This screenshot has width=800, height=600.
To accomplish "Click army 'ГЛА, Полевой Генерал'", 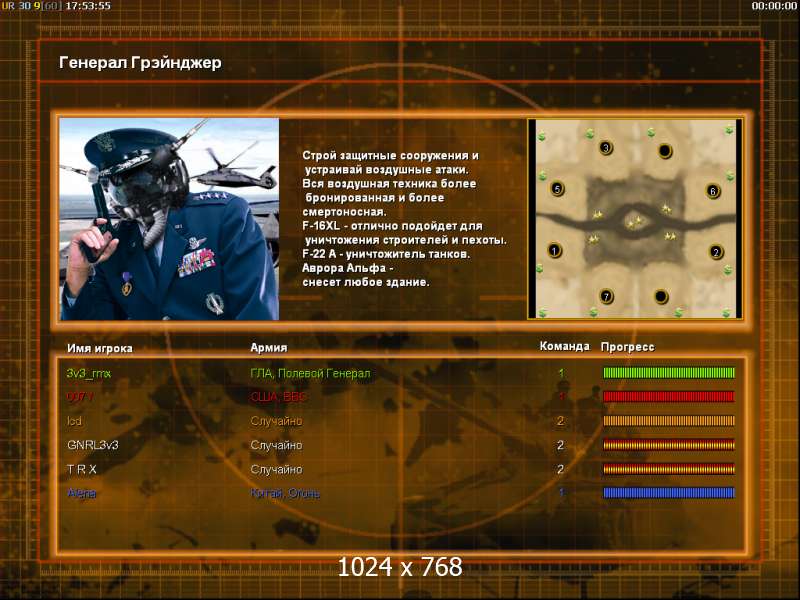I will point(310,373).
